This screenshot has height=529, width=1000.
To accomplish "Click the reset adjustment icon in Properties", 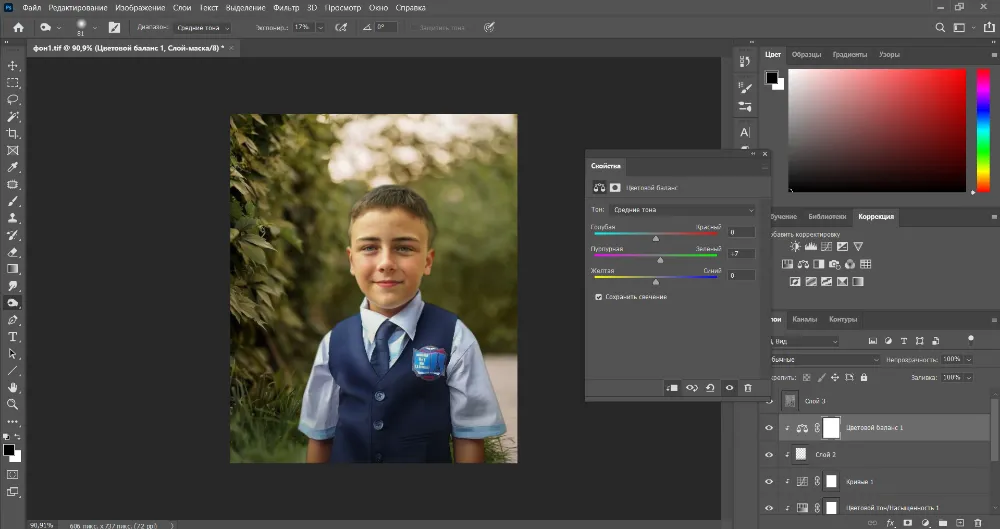I will [x=710, y=388].
